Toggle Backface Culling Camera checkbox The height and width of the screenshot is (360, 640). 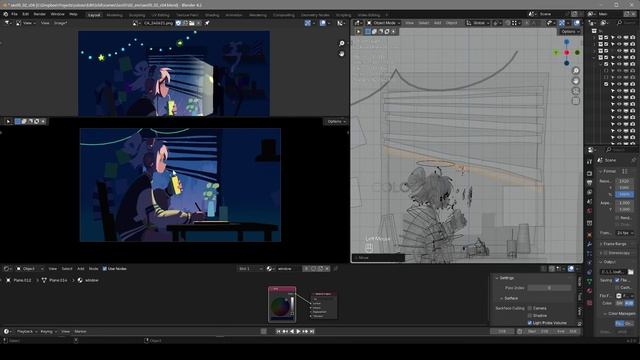(530, 308)
